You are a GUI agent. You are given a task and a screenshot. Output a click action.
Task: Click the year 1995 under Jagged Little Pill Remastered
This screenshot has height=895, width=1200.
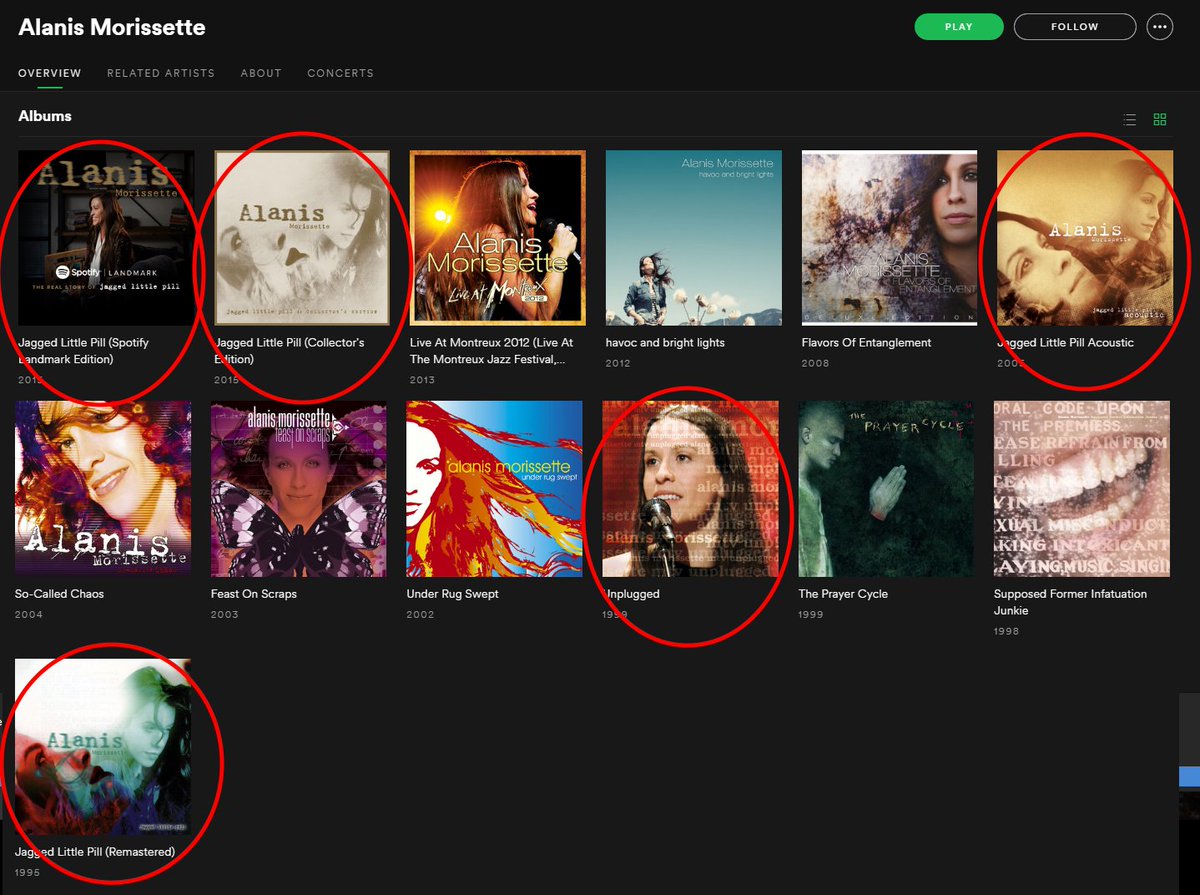pyautogui.click(x=29, y=872)
